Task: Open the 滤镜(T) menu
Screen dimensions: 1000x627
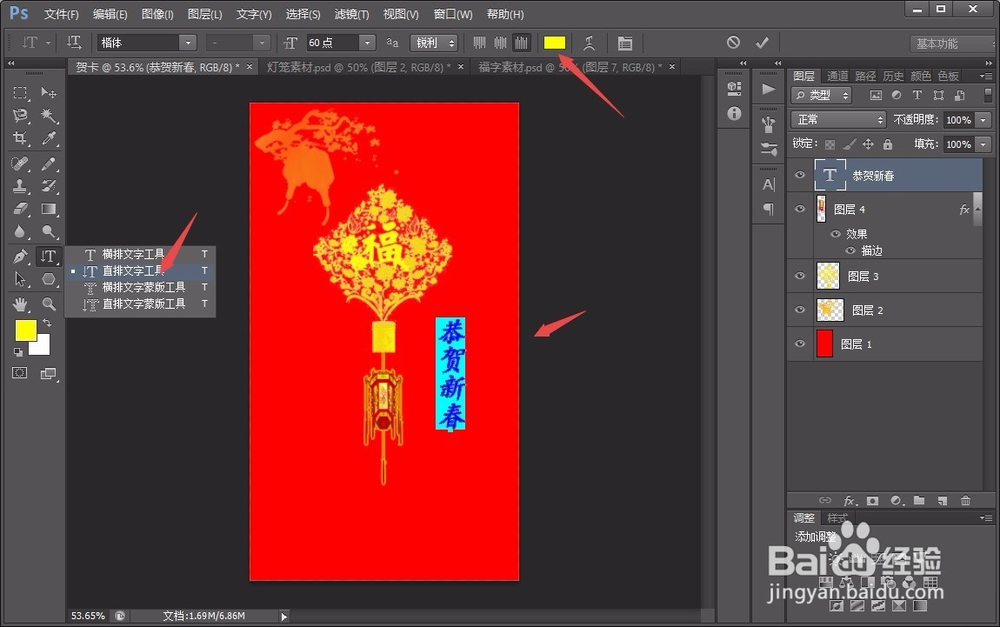Action: 351,14
